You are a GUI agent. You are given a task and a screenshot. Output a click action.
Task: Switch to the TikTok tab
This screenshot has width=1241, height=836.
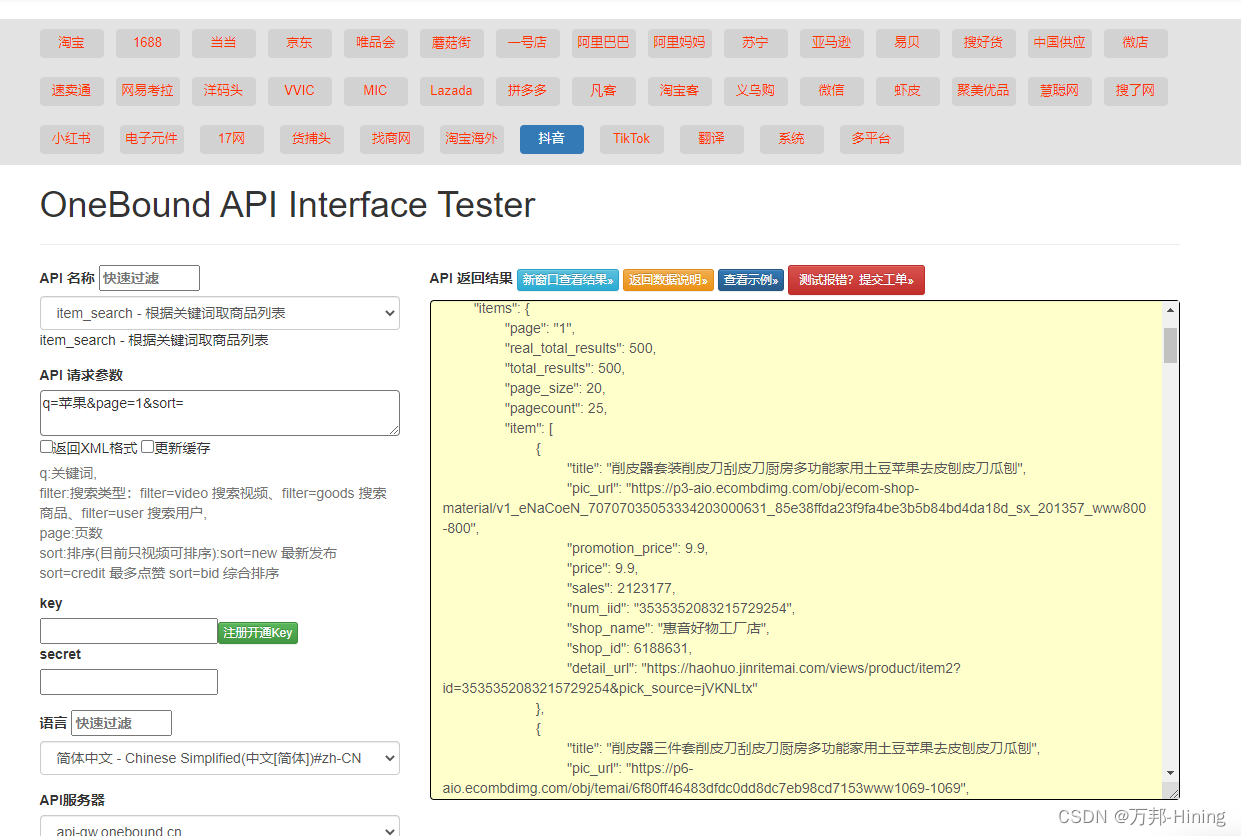click(631, 139)
